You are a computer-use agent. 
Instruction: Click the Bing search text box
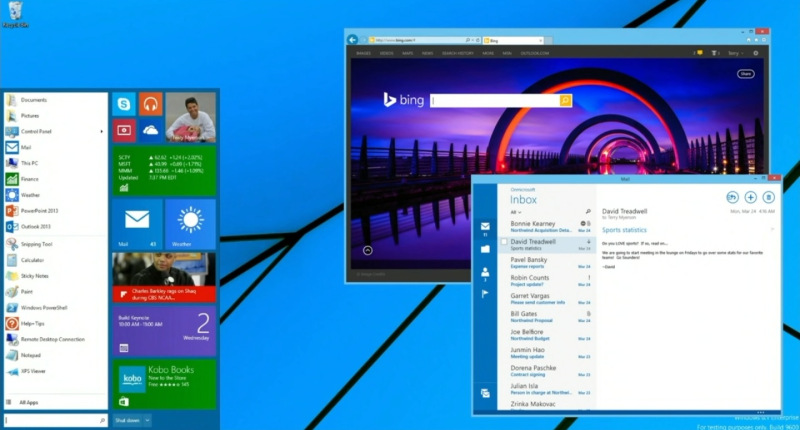click(x=495, y=100)
